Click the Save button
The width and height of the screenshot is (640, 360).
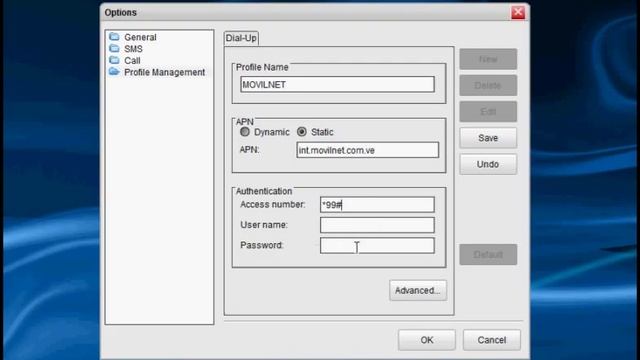[488, 138]
